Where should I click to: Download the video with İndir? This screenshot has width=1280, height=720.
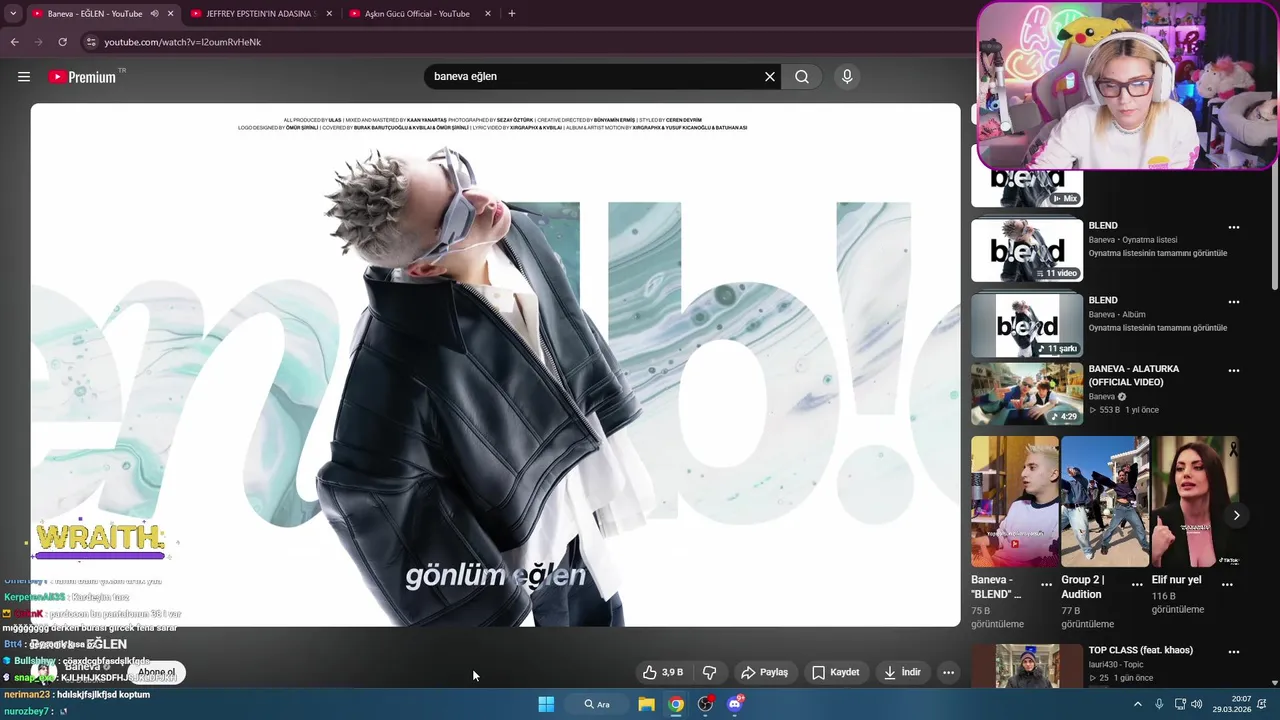[x=902, y=672]
